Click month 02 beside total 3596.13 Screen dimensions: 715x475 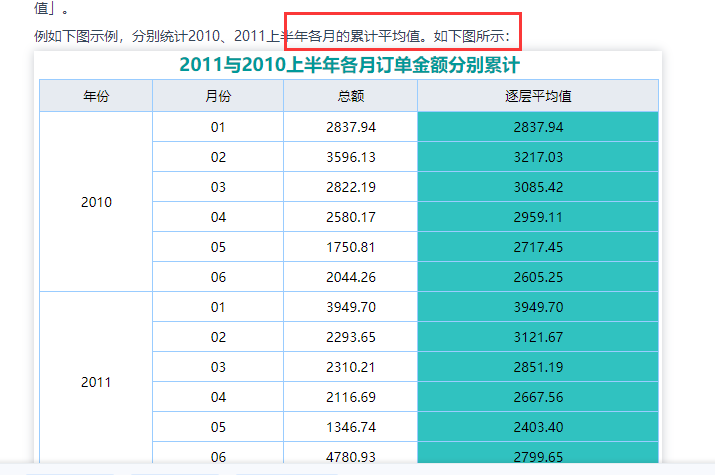tap(218, 157)
